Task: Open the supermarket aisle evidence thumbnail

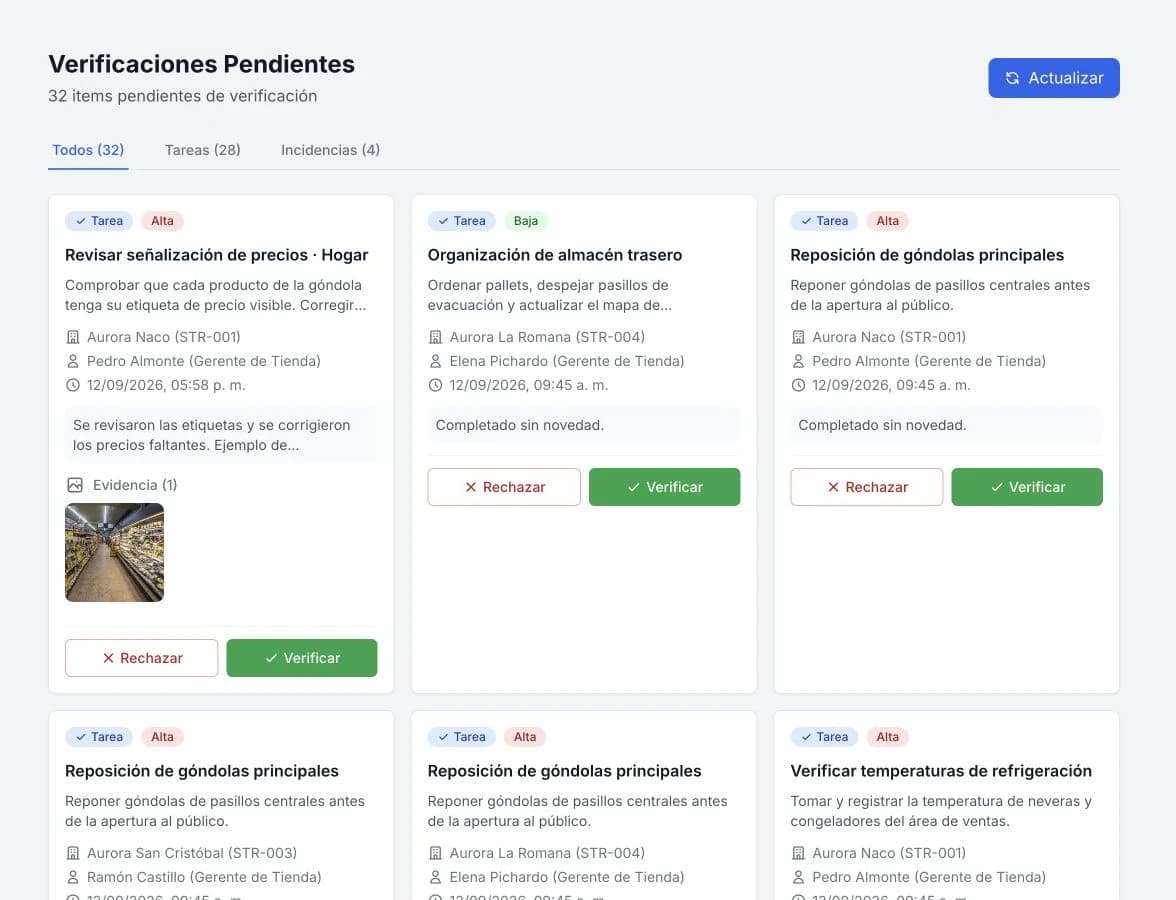Action: 115,553
